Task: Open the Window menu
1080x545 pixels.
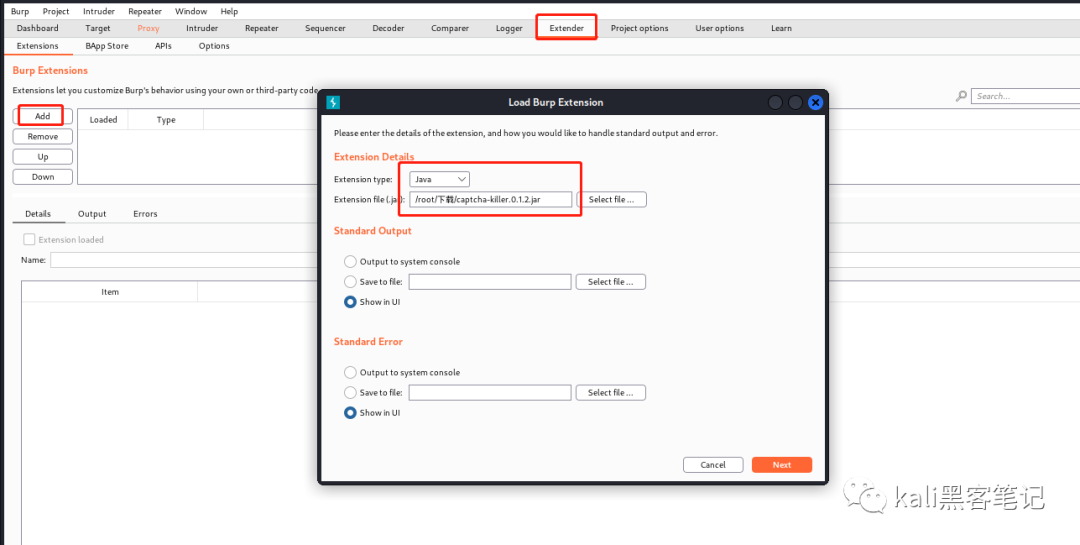Action: coord(191,11)
